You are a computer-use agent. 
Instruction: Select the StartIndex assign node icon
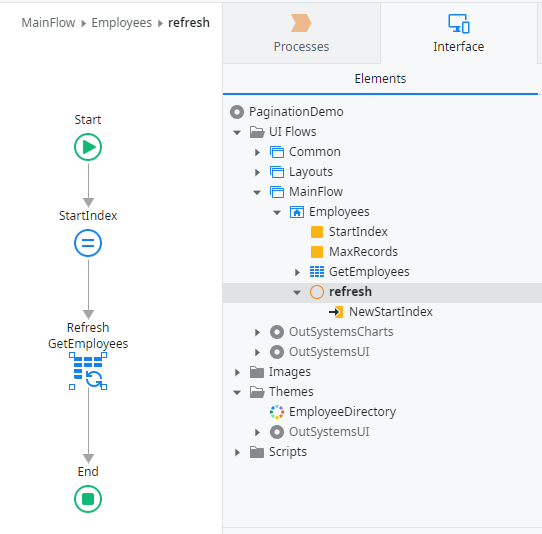(x=88, y=243)
